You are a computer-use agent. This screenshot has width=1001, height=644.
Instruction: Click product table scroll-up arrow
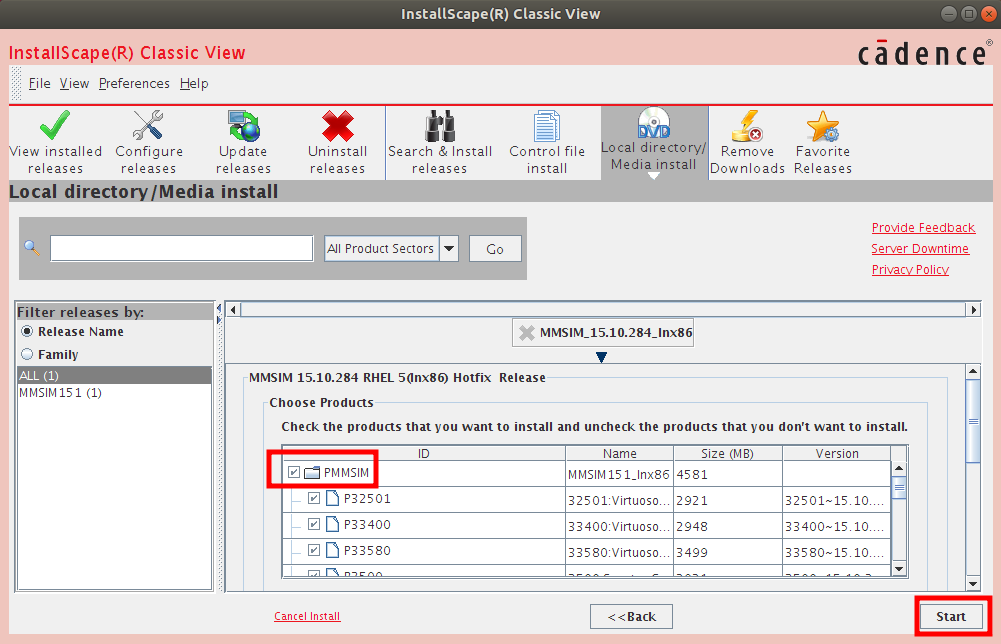pyautogui.click(x=899, y=468)
